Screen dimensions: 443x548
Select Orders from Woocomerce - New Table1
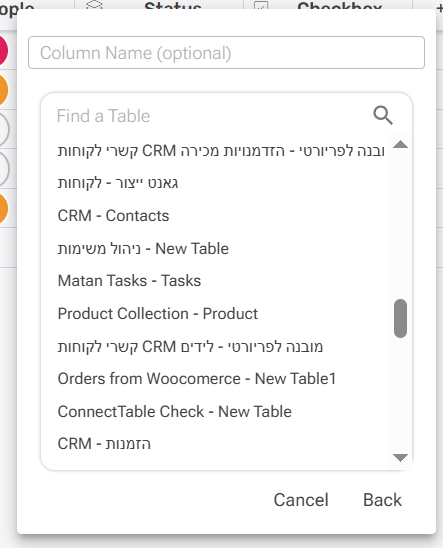pyautogui.click(x=197, y=378)
